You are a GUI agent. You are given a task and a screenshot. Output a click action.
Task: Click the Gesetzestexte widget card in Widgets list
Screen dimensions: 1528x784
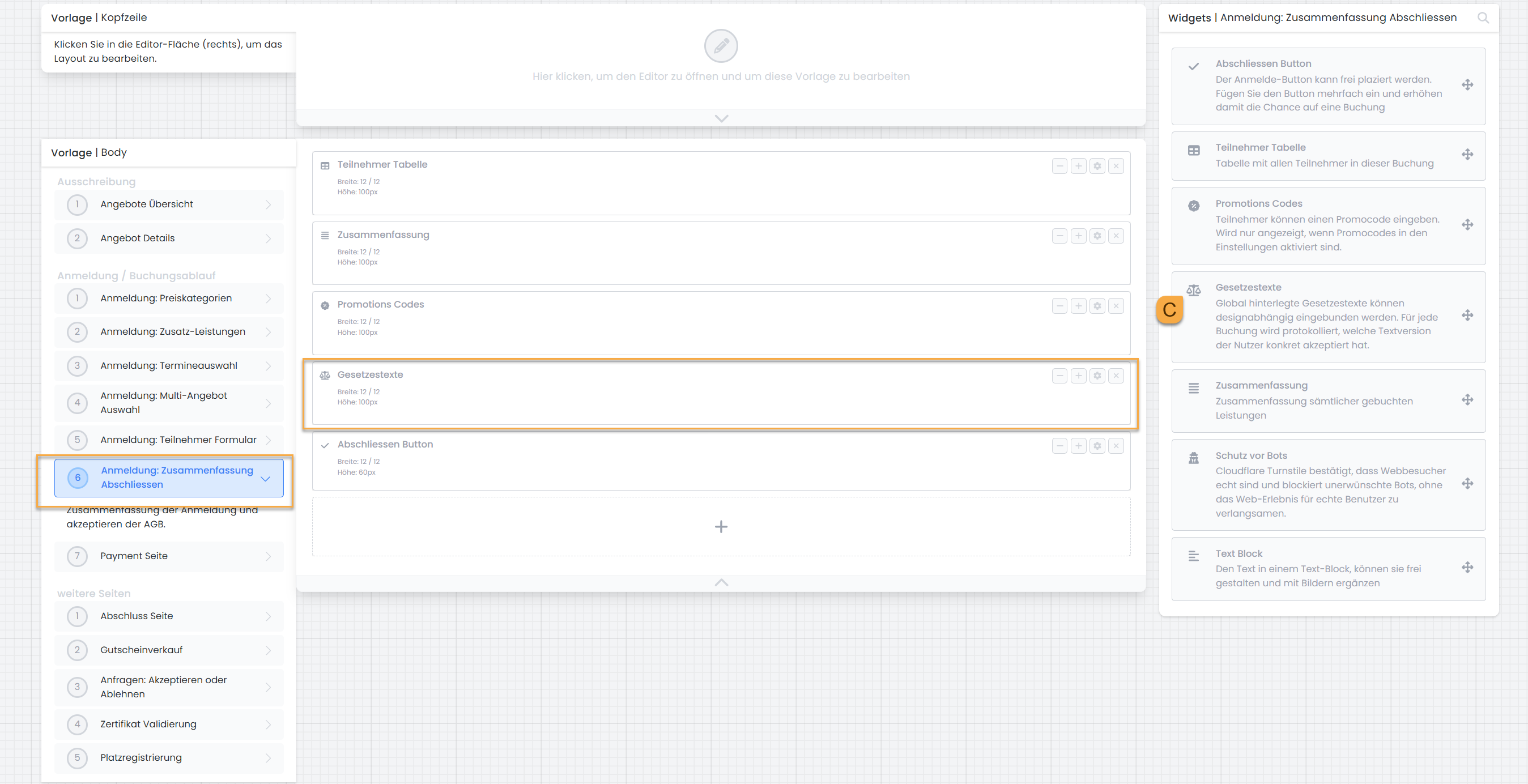1327,317
